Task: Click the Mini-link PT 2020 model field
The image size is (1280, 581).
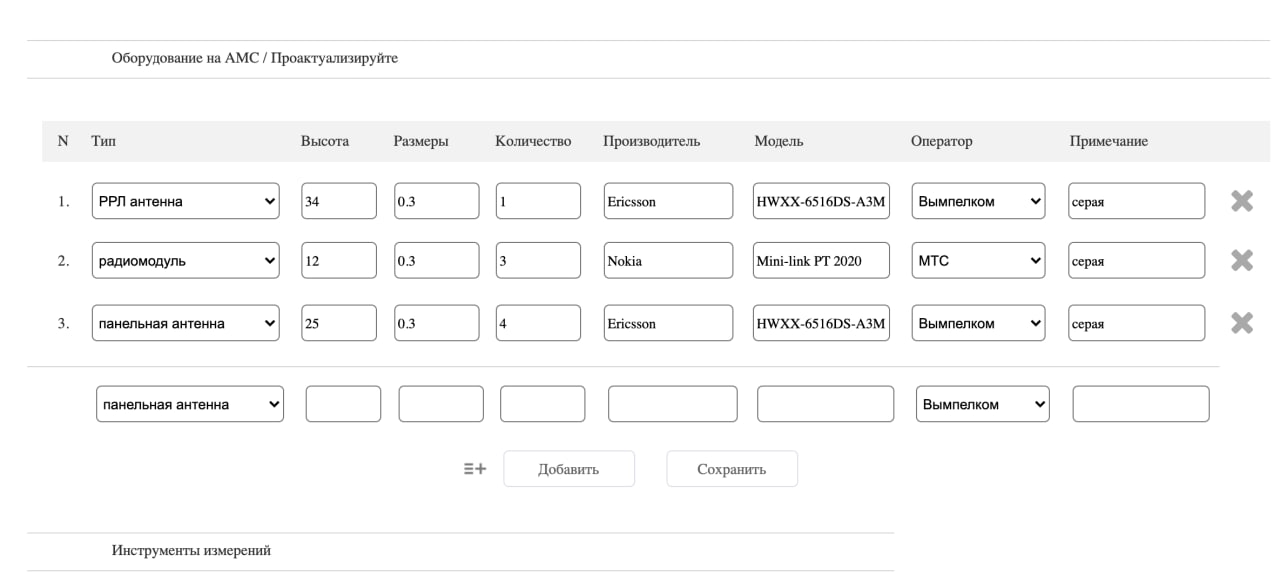Action: pos(821,261)
